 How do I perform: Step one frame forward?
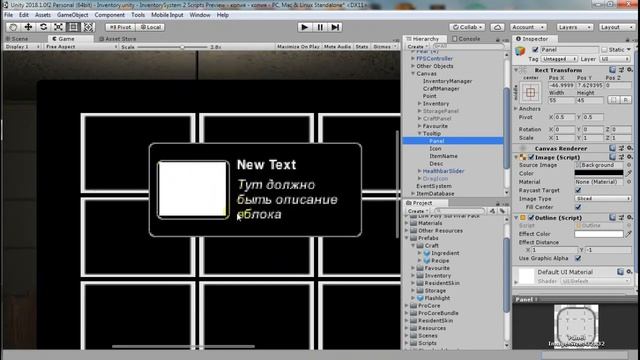335,27
